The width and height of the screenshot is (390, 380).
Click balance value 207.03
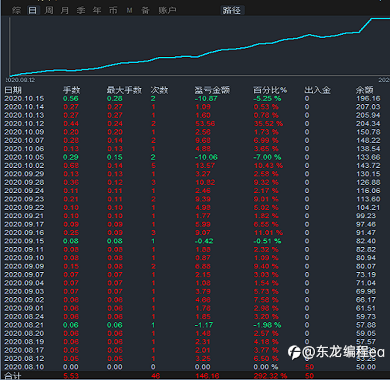(x=368, y=107)
